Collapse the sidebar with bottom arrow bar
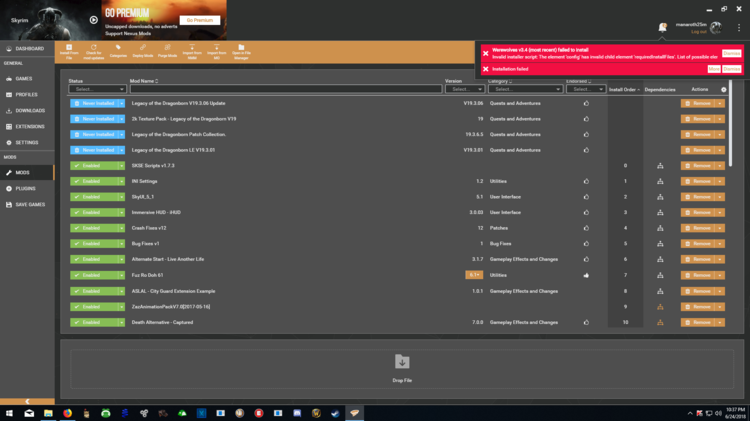Screen dimensions: 750x421 [x=27, y=401]
